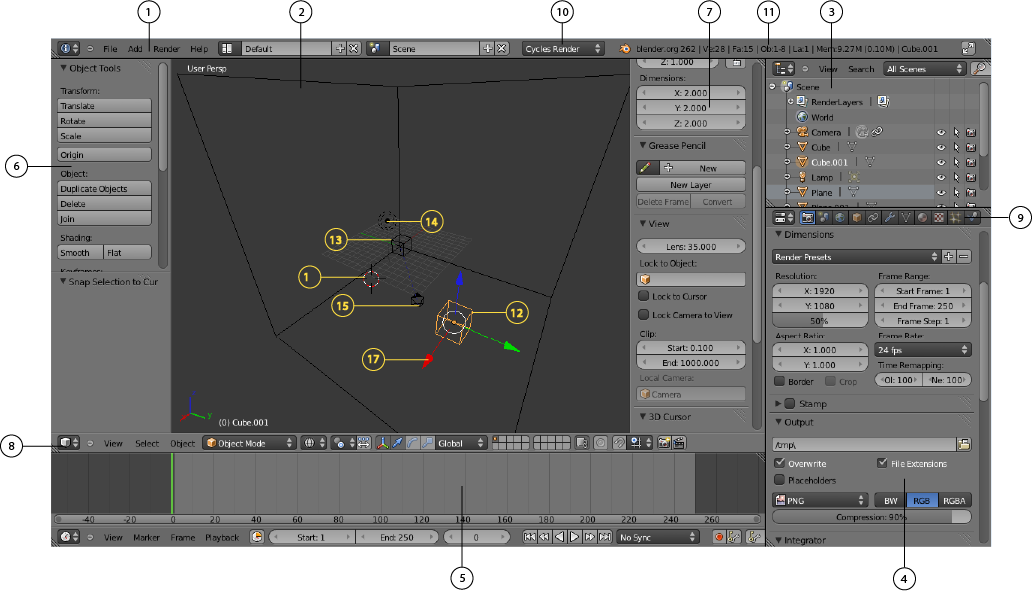The width and height of the screenshot is (1032, 591).
Task: Enable the Placeholders checkbox
Action: pyautogui.click(x=780, y=480)
